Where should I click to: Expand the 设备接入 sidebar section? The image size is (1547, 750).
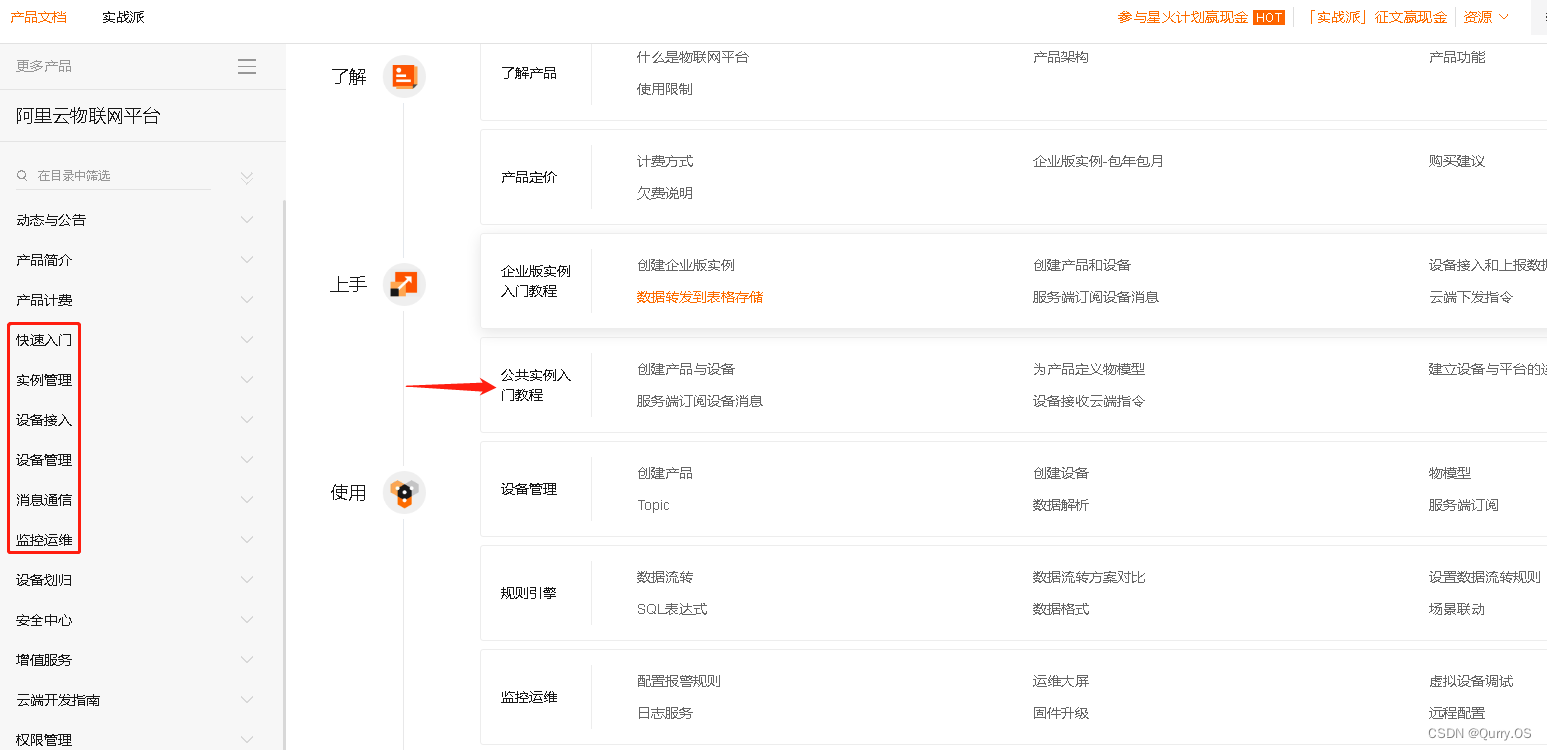pyautogui.click(x=247, y=420)
